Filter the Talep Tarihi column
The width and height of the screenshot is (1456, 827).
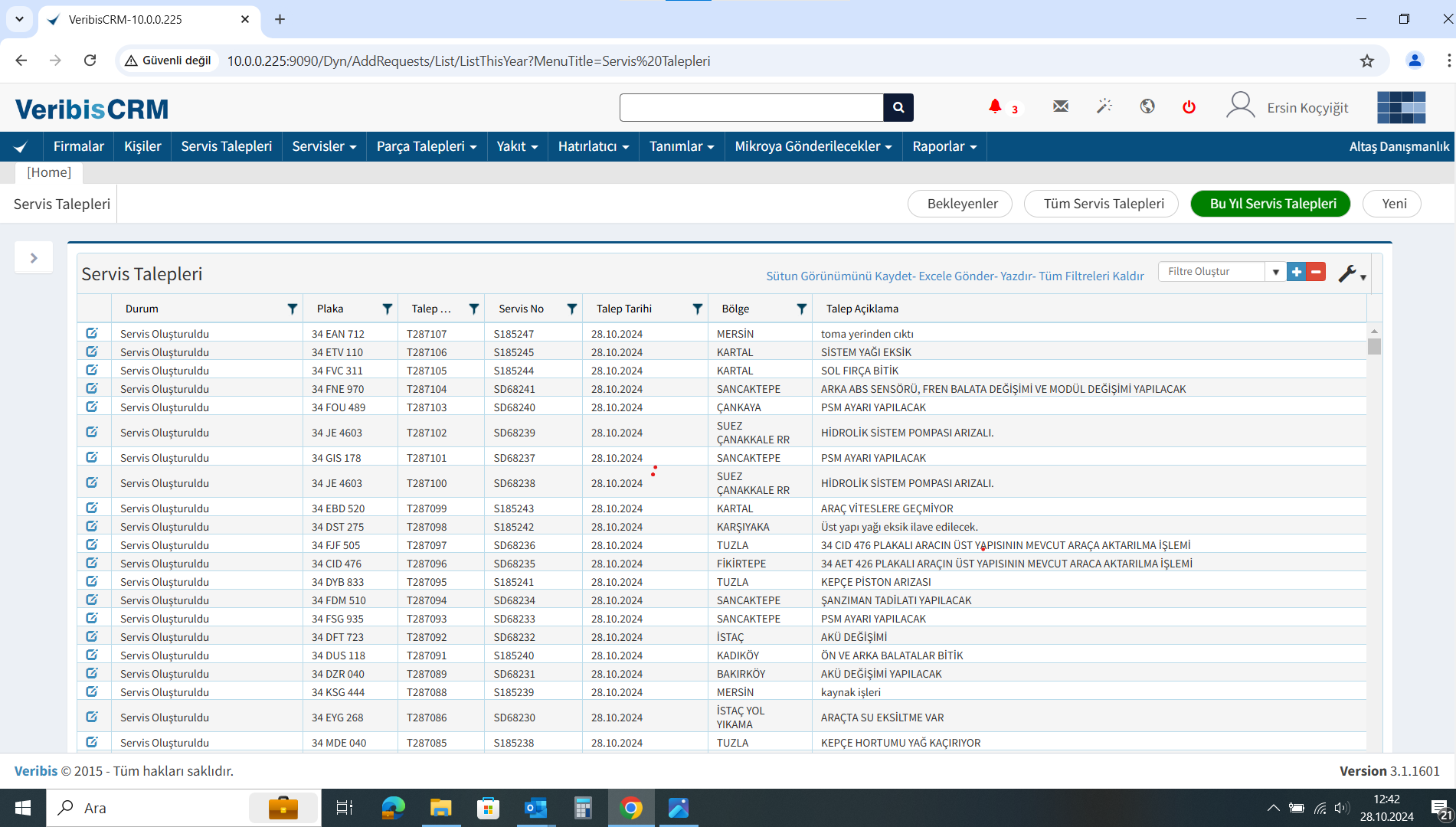698,309
